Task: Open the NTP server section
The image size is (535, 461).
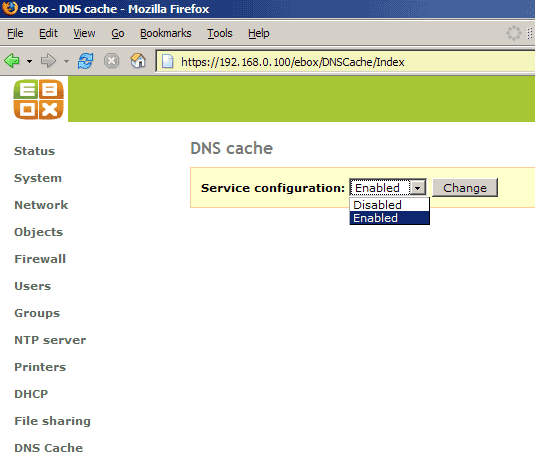Action: click(50, 340)
